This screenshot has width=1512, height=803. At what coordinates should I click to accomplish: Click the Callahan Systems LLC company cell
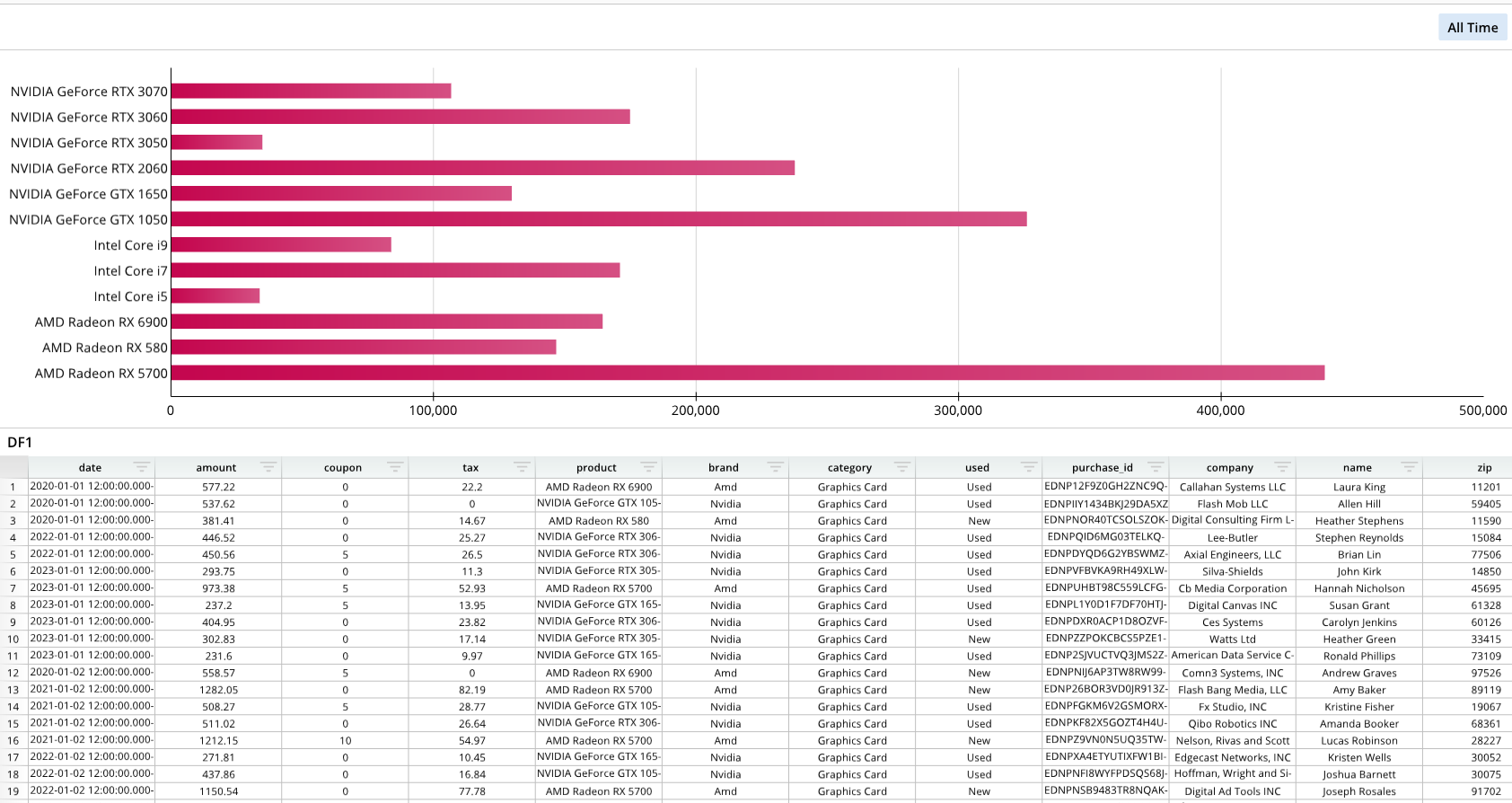[1232, 487]
